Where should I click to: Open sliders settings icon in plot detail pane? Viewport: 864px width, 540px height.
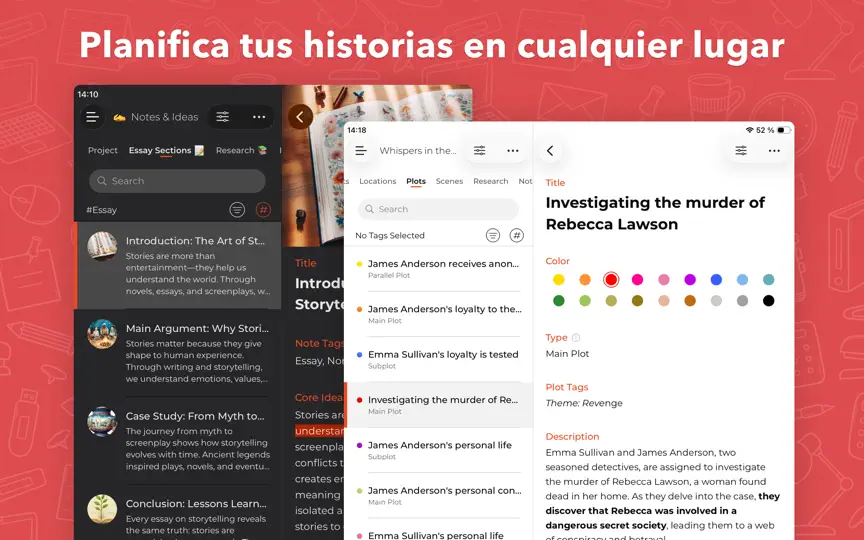pyautogui.click(x=741, y=150)
